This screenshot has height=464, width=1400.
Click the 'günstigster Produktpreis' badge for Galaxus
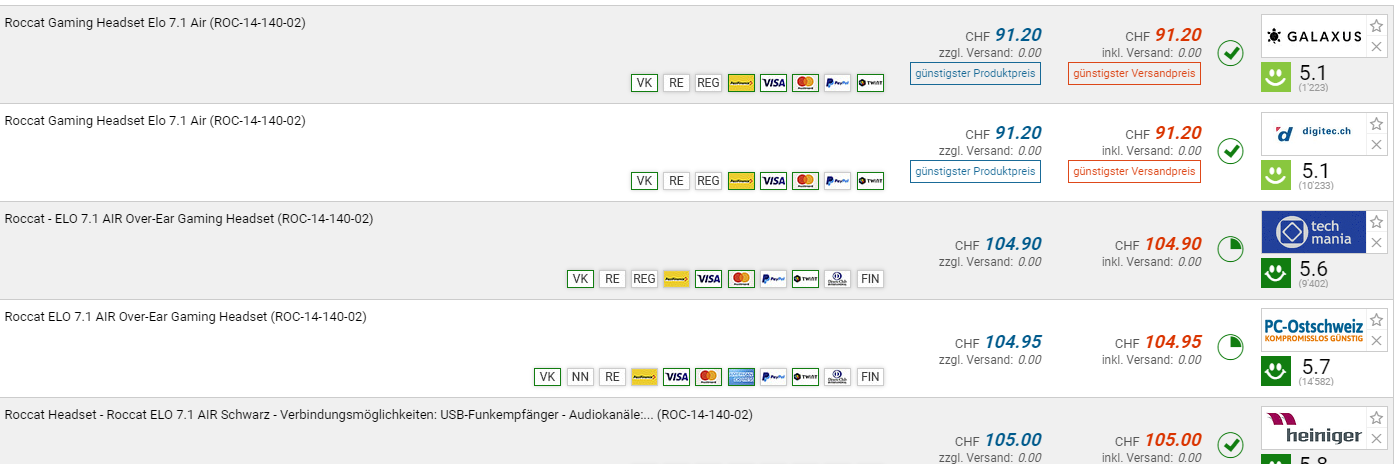point(975,73)
